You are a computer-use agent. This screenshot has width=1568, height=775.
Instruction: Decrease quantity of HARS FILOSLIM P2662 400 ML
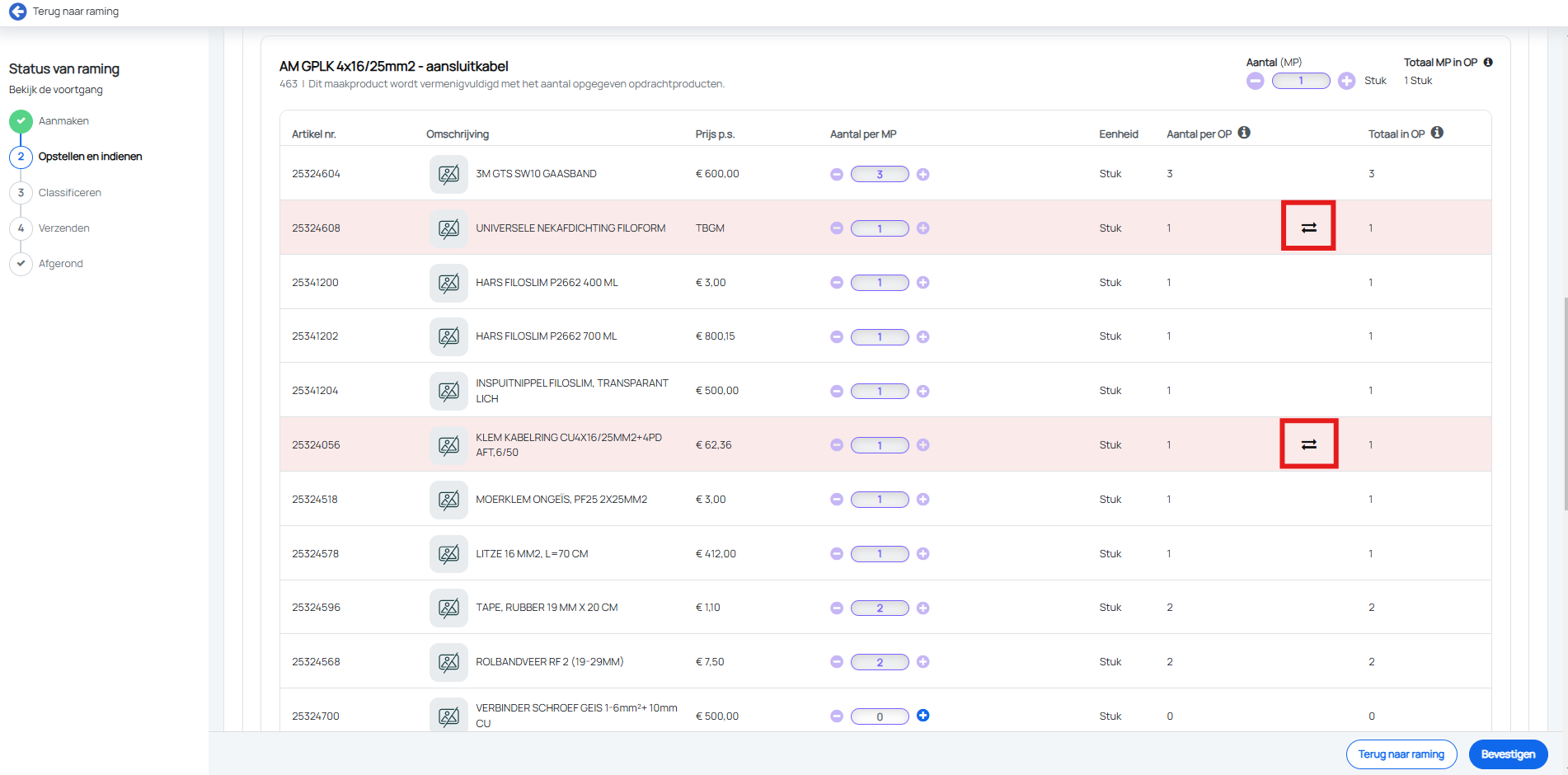(837, 283)
